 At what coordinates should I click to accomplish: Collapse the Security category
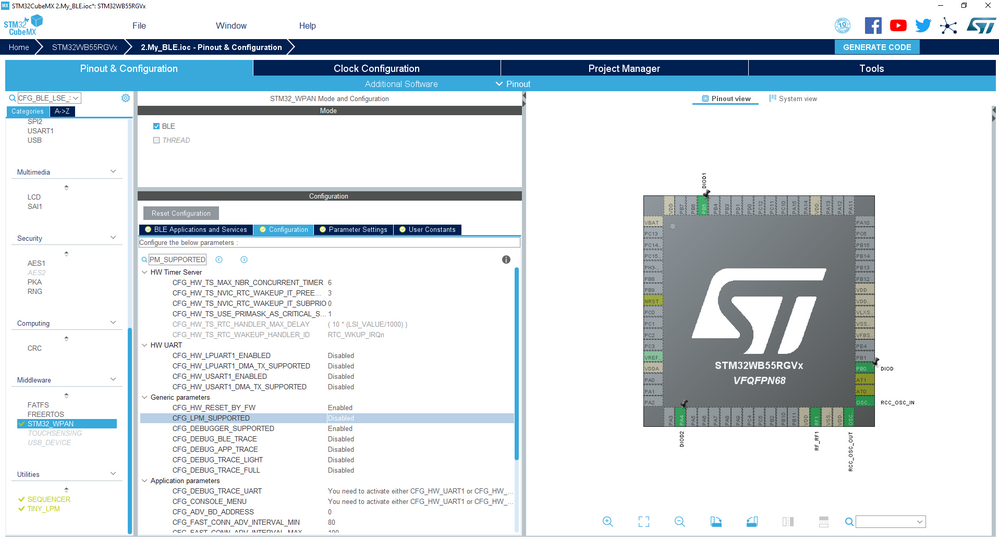(113, 238)
